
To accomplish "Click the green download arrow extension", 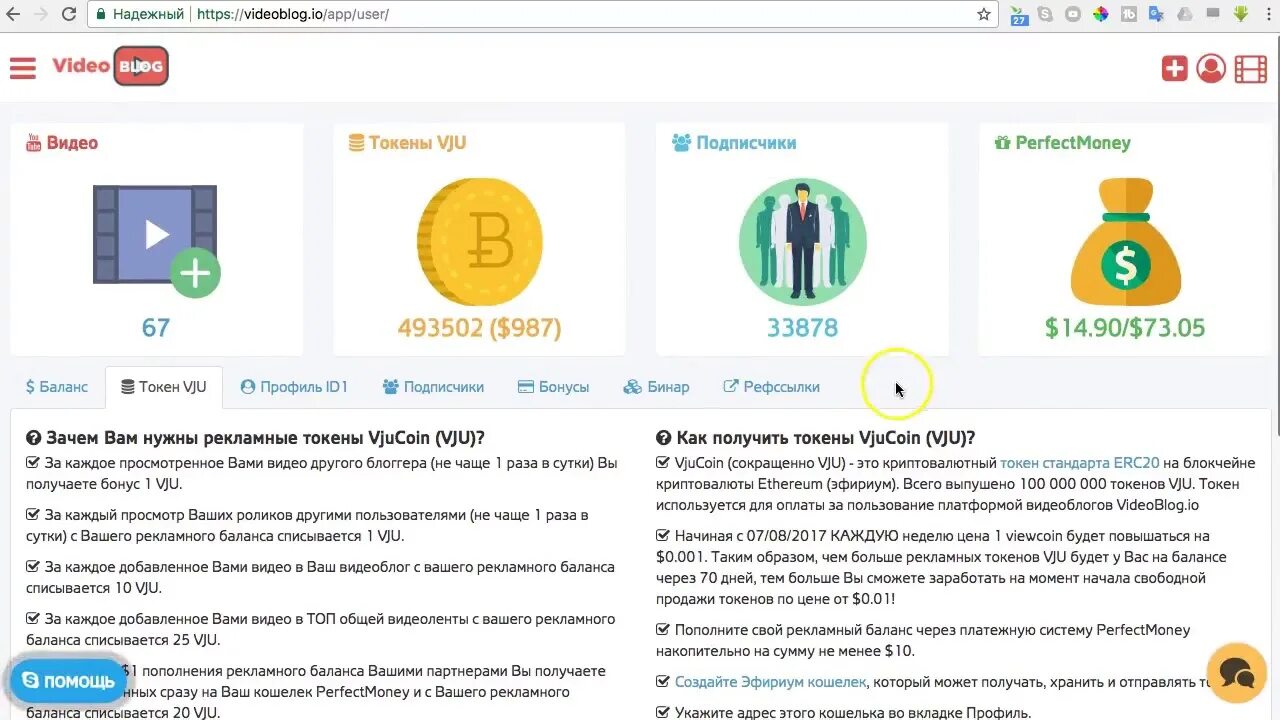I will click(x=1240, y=14).
